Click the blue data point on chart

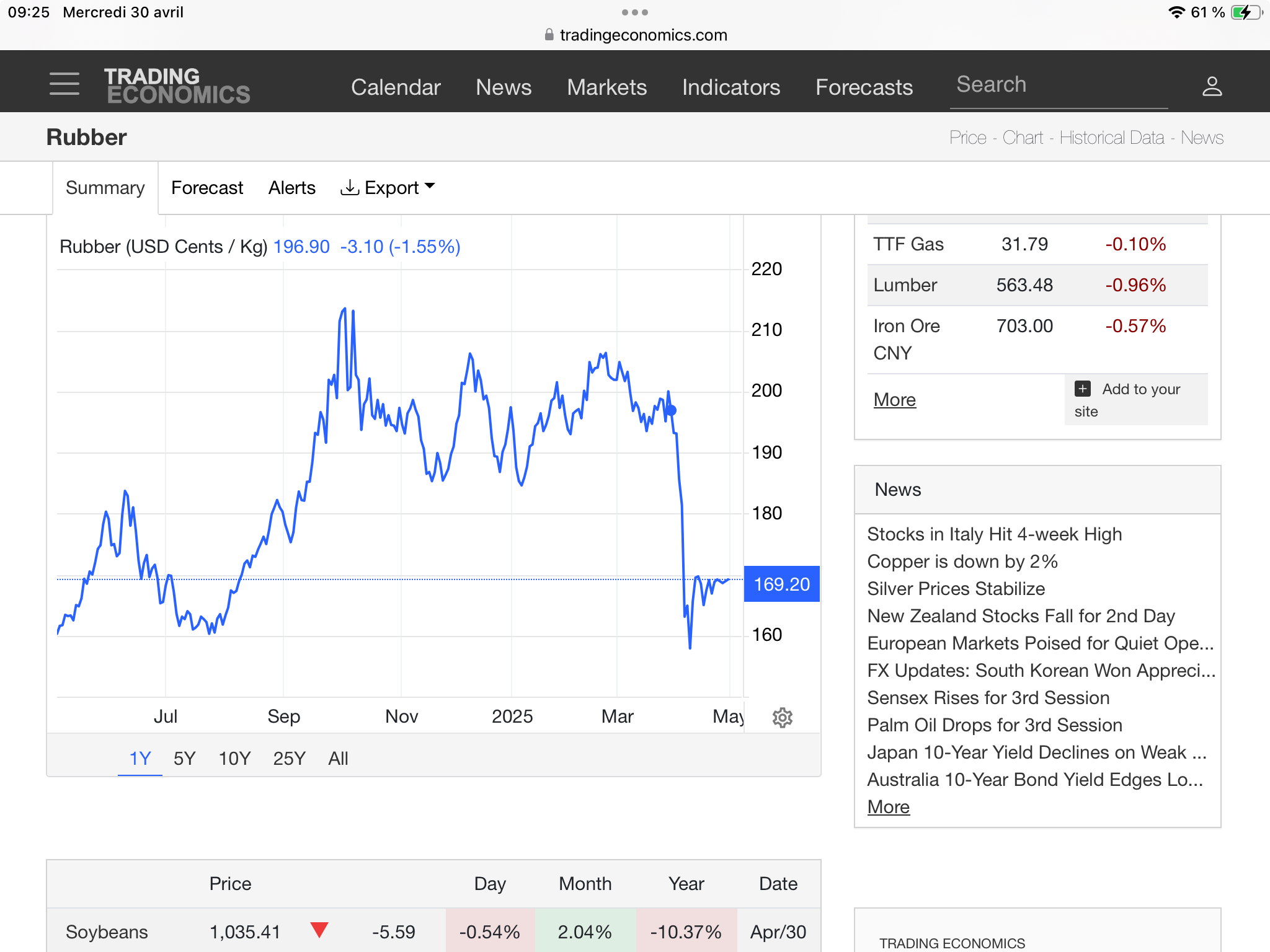670,410
